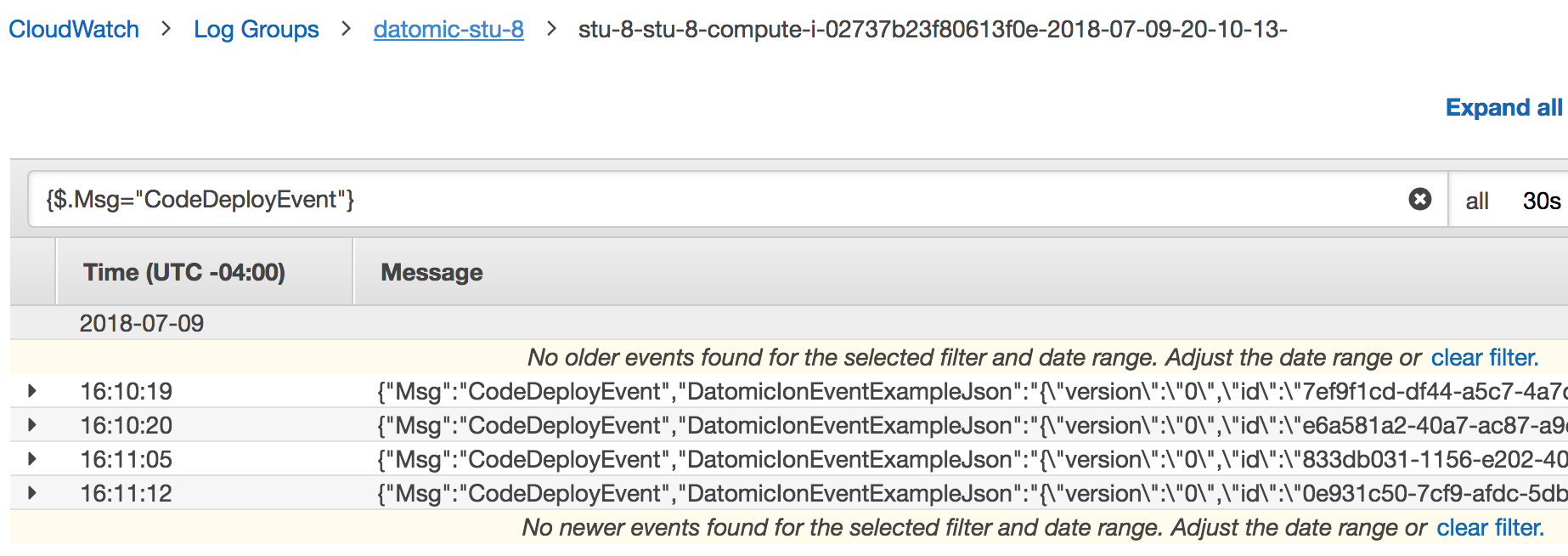Select the log message with id e6a581a2
The height and width of the screenshot is (556, 1568).
click(968, 425)
